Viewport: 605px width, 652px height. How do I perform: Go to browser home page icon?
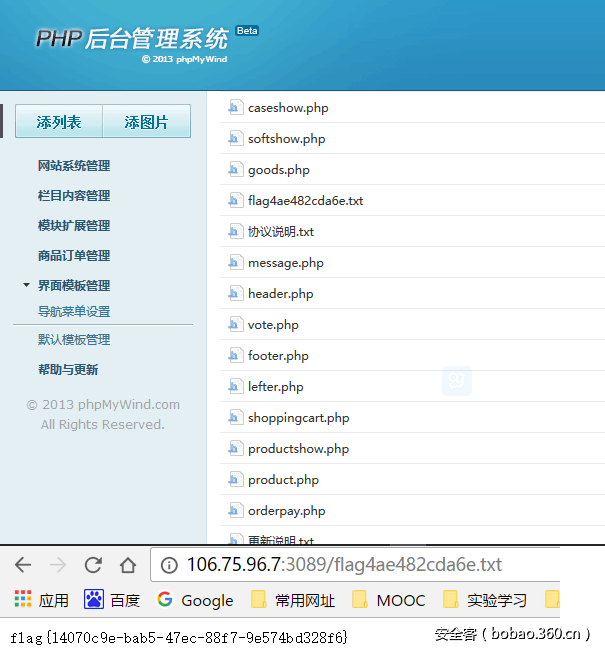128,565
